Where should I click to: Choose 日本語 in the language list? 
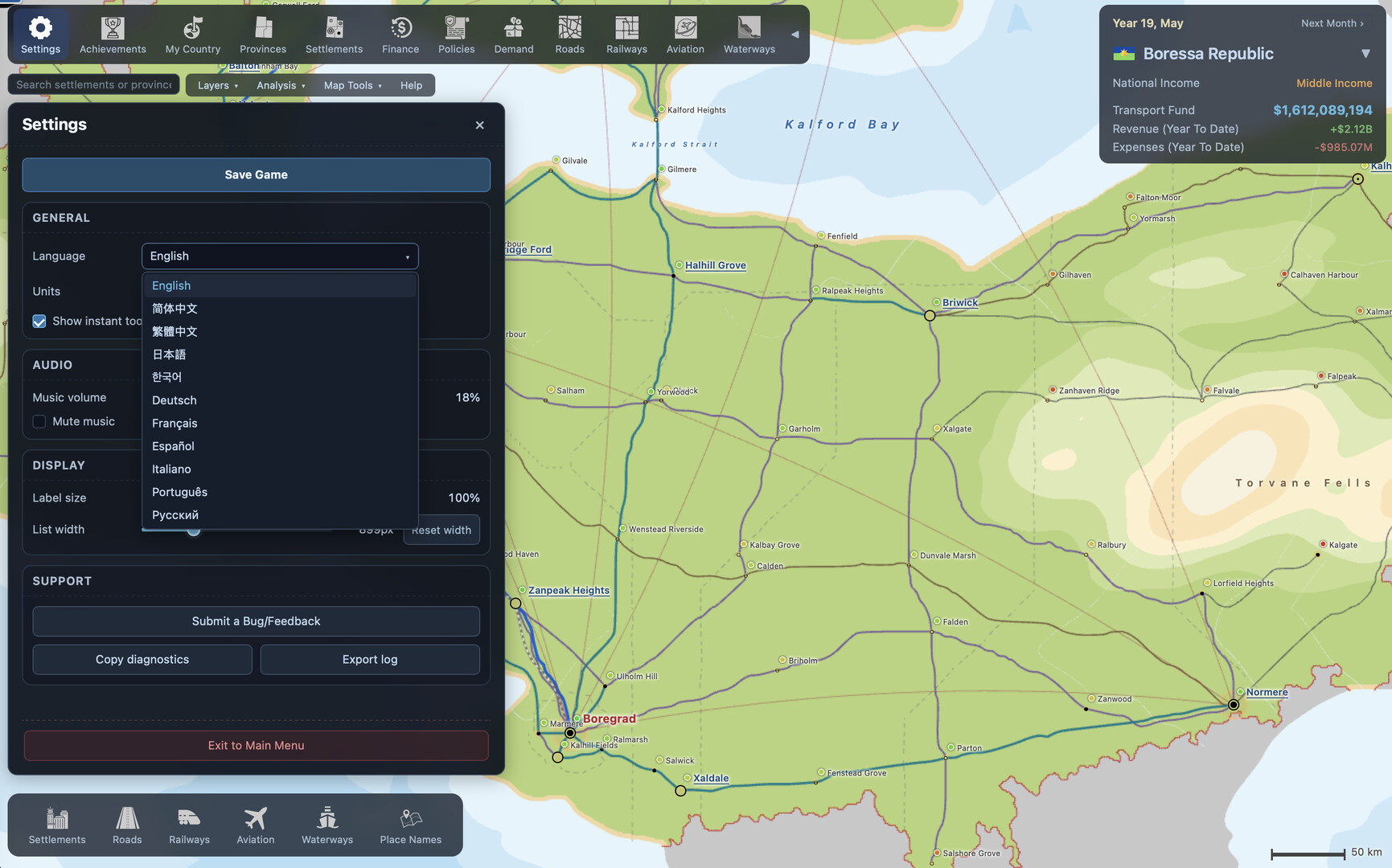click(280, 354)
